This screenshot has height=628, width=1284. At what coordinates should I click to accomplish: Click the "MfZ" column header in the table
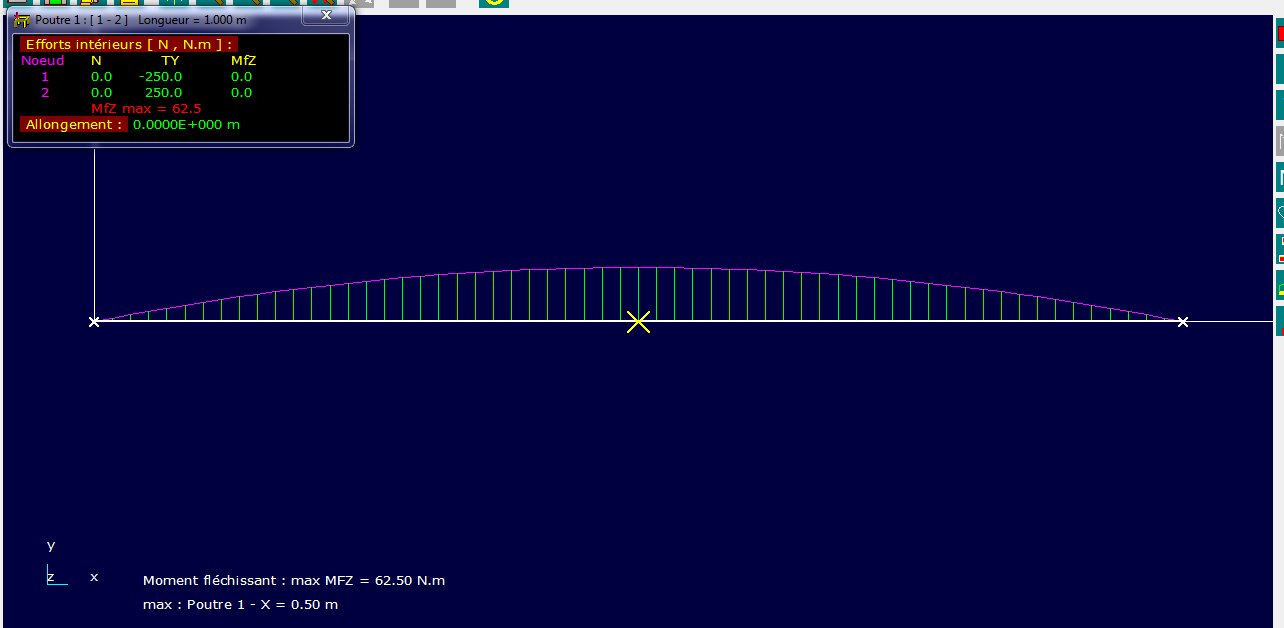click(x=243, y=60)
